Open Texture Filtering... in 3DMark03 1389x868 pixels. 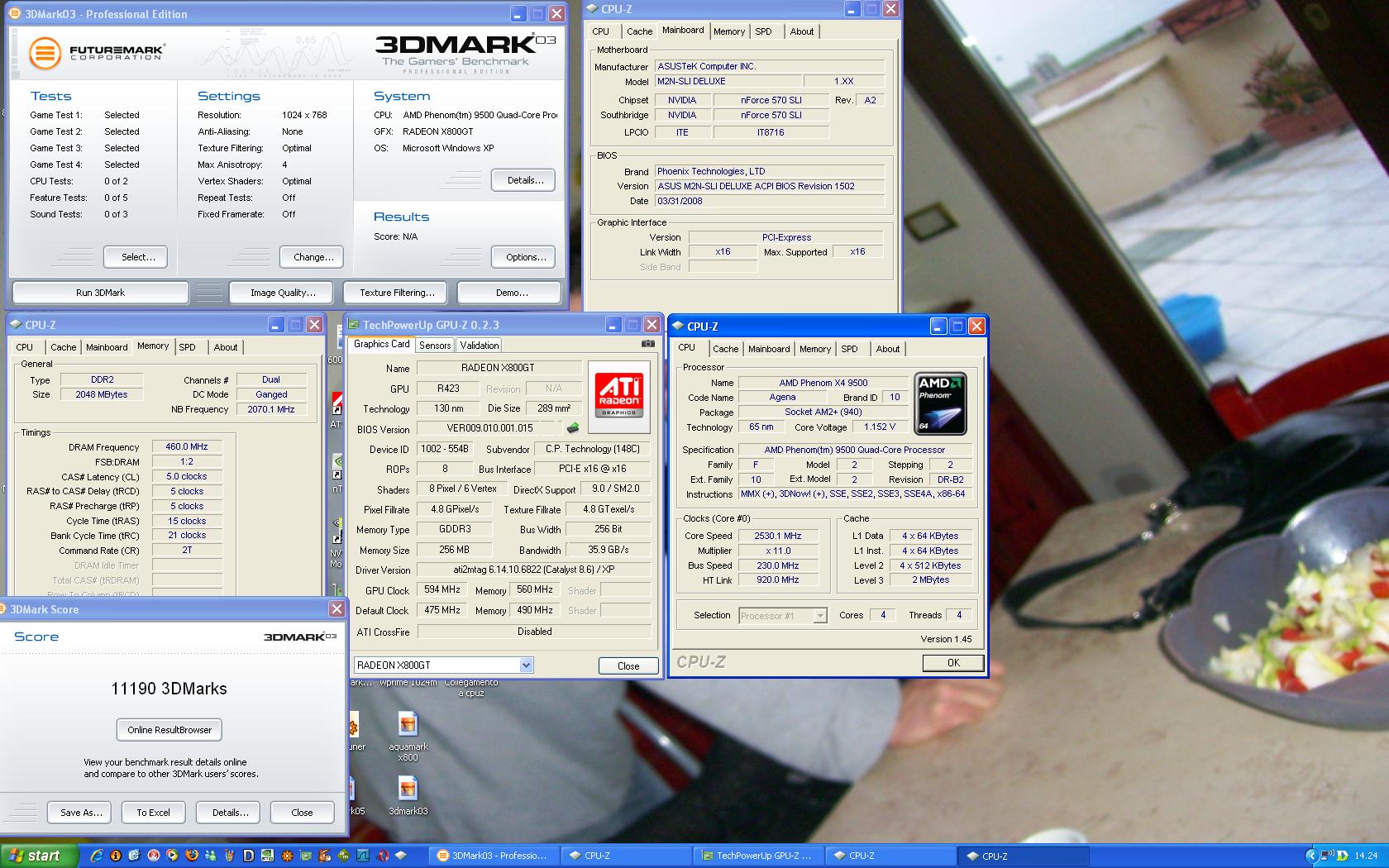coord(397,293)
